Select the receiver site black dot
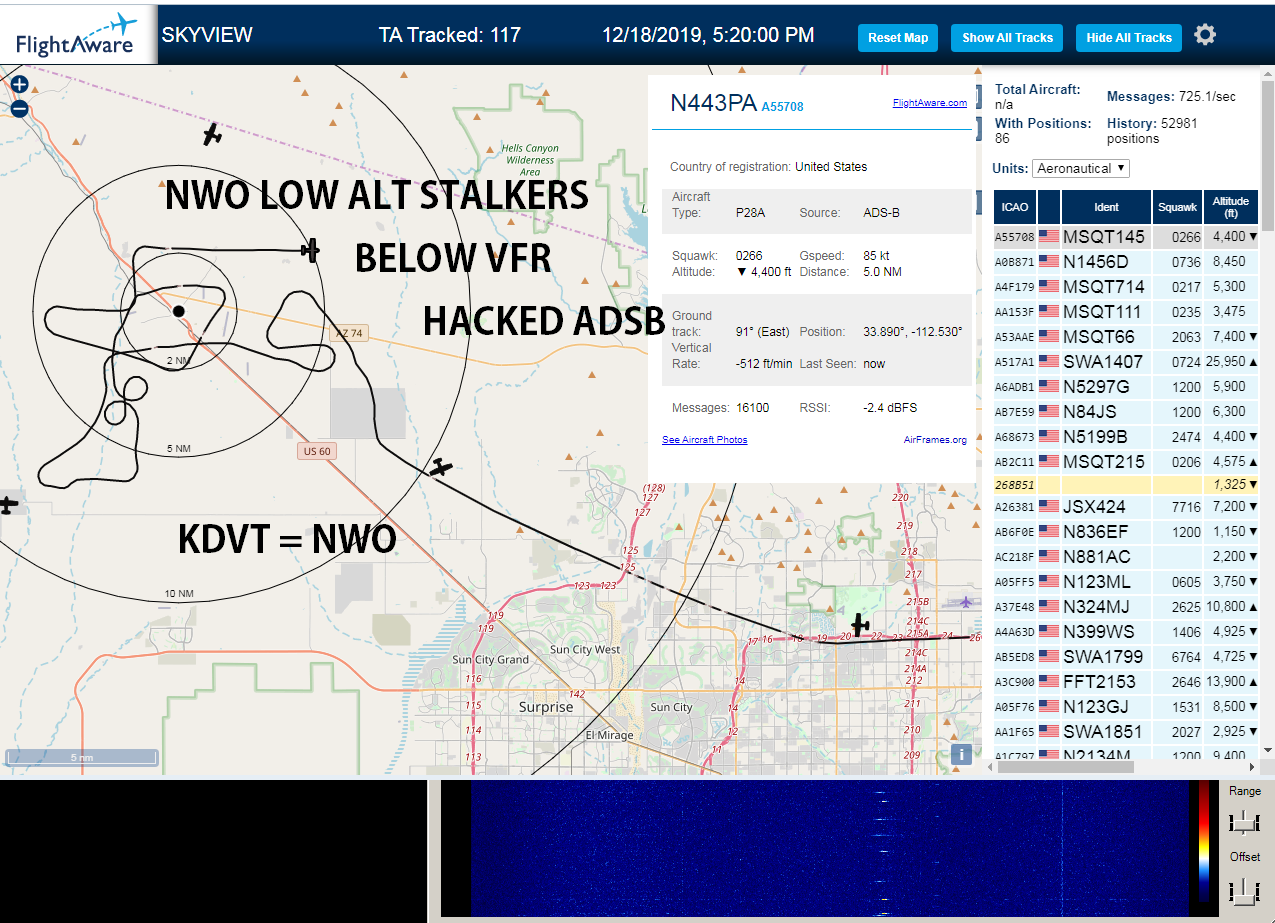 click(179, 311)
